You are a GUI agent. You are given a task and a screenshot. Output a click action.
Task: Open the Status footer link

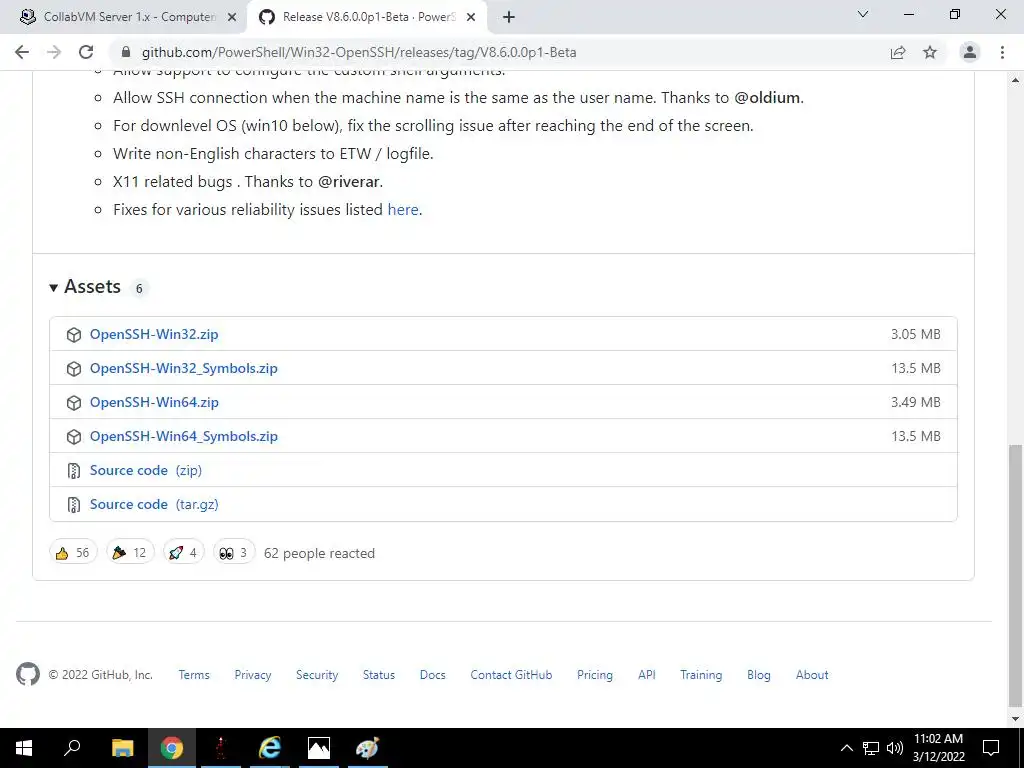pyautogui.click(x=379, y=675)
